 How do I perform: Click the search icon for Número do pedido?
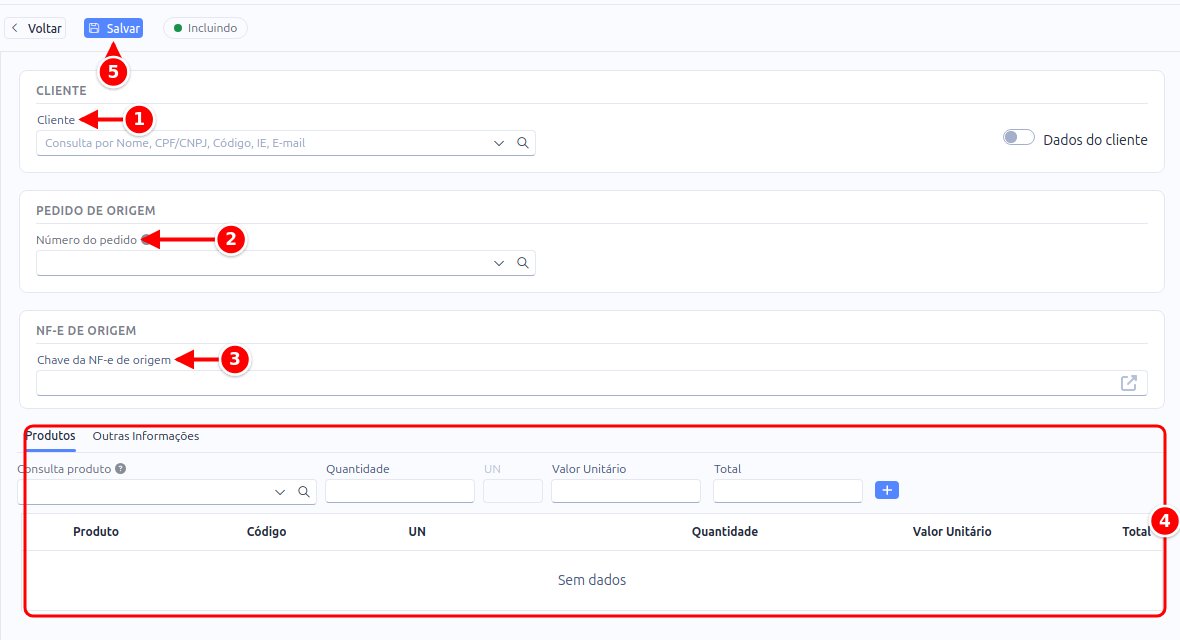[522, 263]
